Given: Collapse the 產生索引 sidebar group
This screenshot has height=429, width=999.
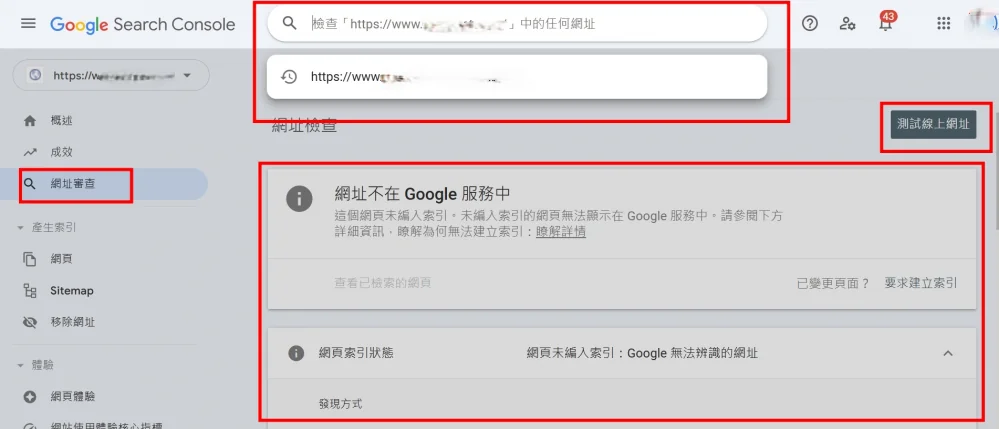Looking at the screenshot, I should (21, 228).
